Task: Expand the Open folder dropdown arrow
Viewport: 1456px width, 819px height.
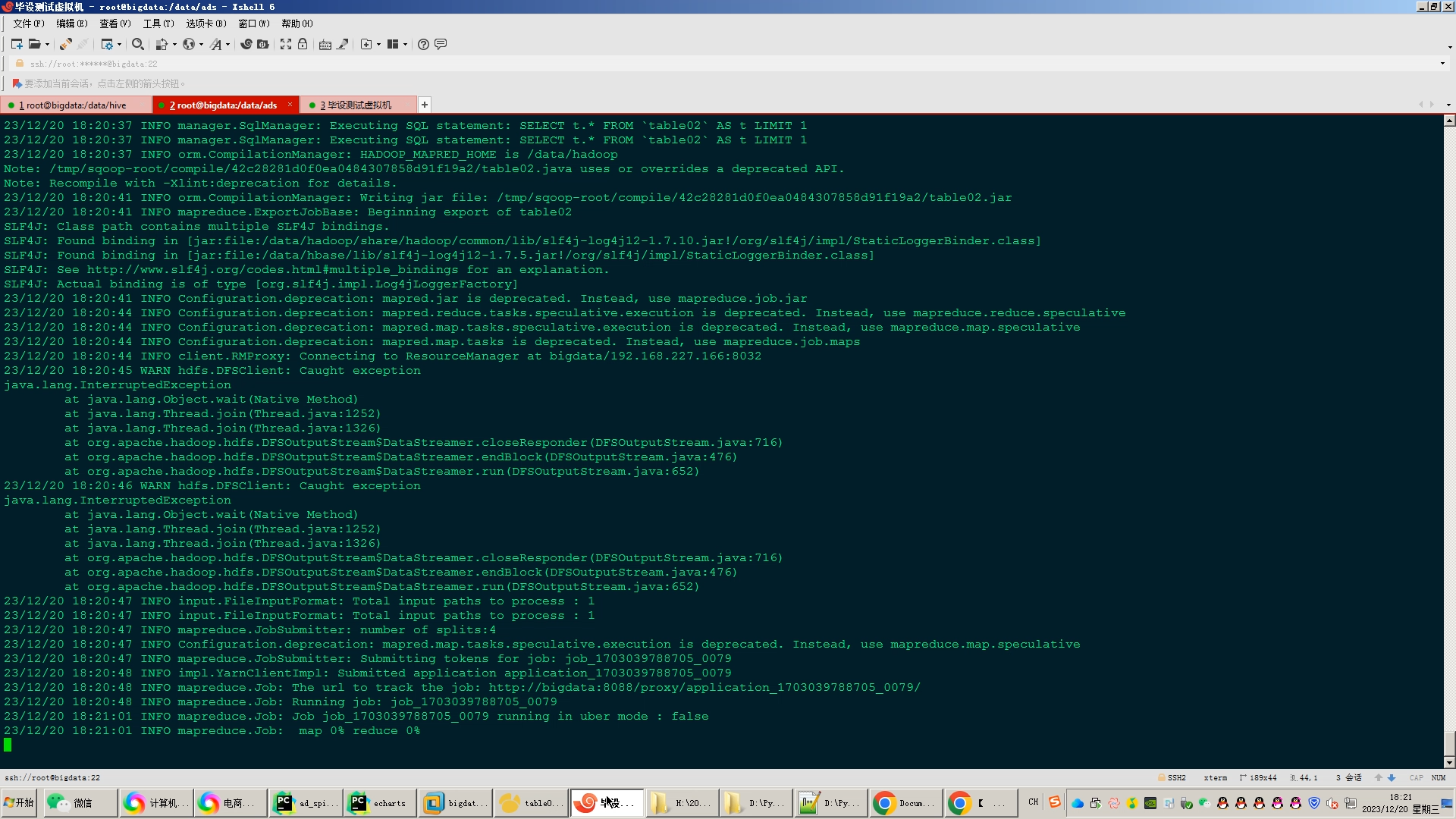Action: (47, 45)
